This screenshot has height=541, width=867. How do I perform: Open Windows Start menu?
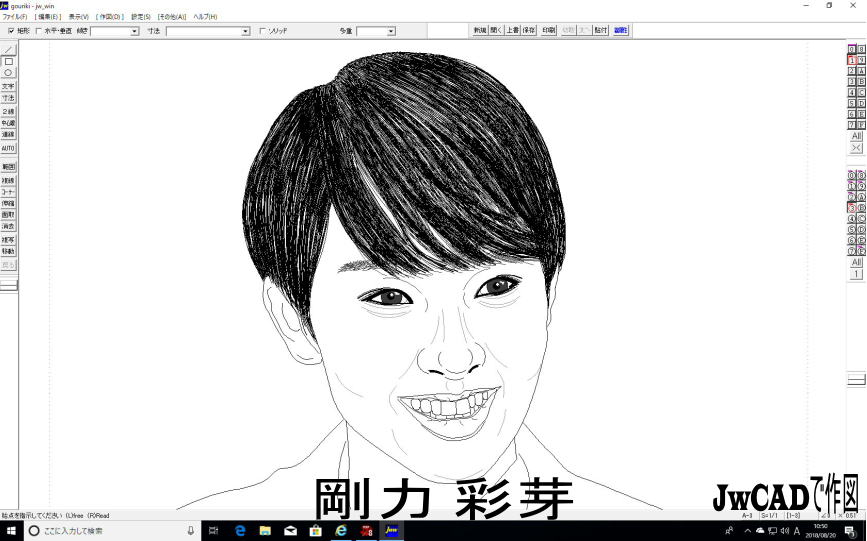(11, 531)
